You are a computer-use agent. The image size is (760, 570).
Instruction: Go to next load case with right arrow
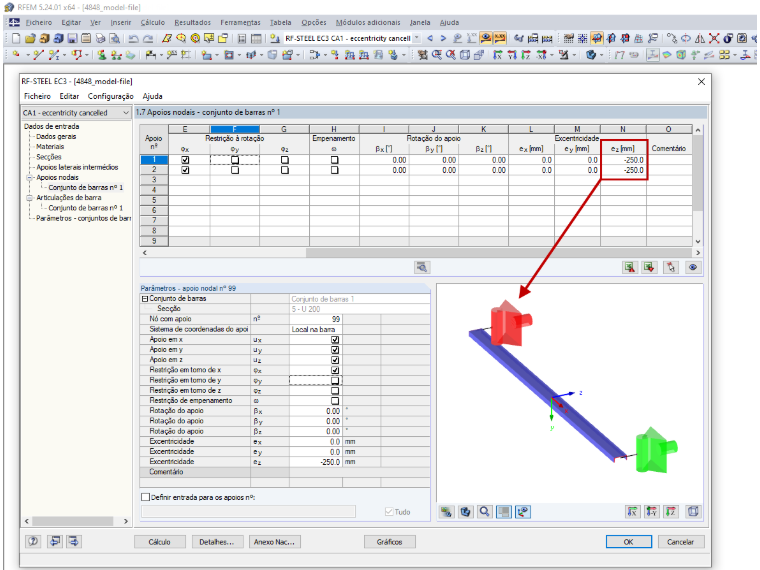point(443,38)
